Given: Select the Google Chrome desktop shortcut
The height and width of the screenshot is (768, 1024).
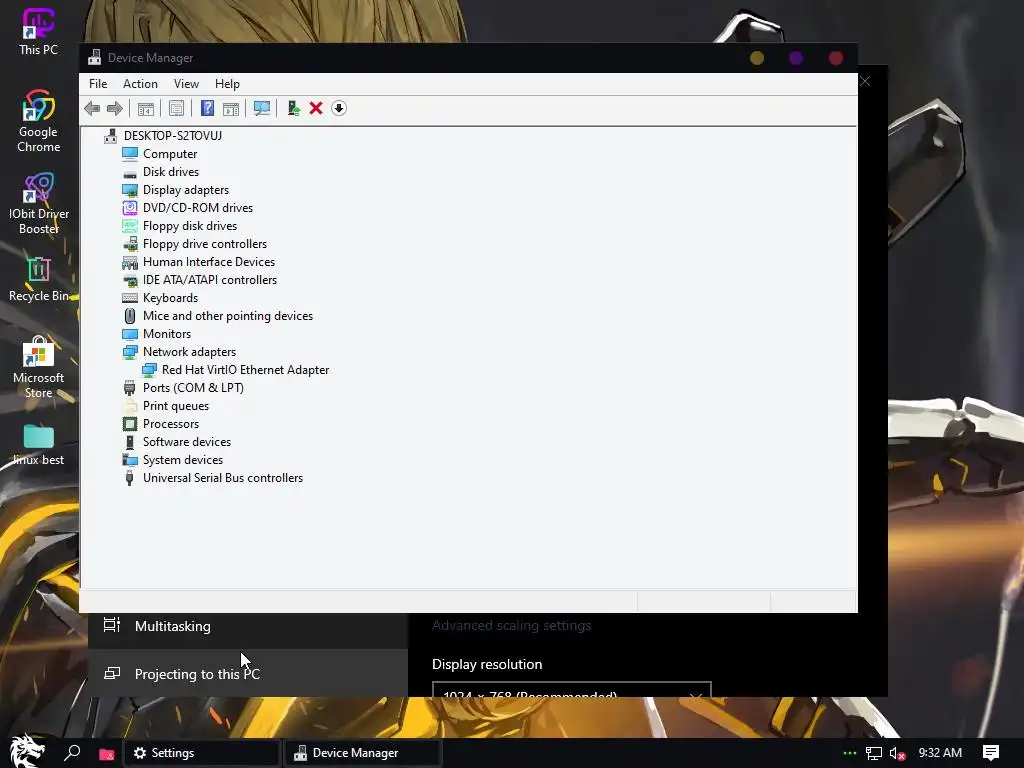Looking at the screenshot, I should pyautogui.click(x=39, y=121).
